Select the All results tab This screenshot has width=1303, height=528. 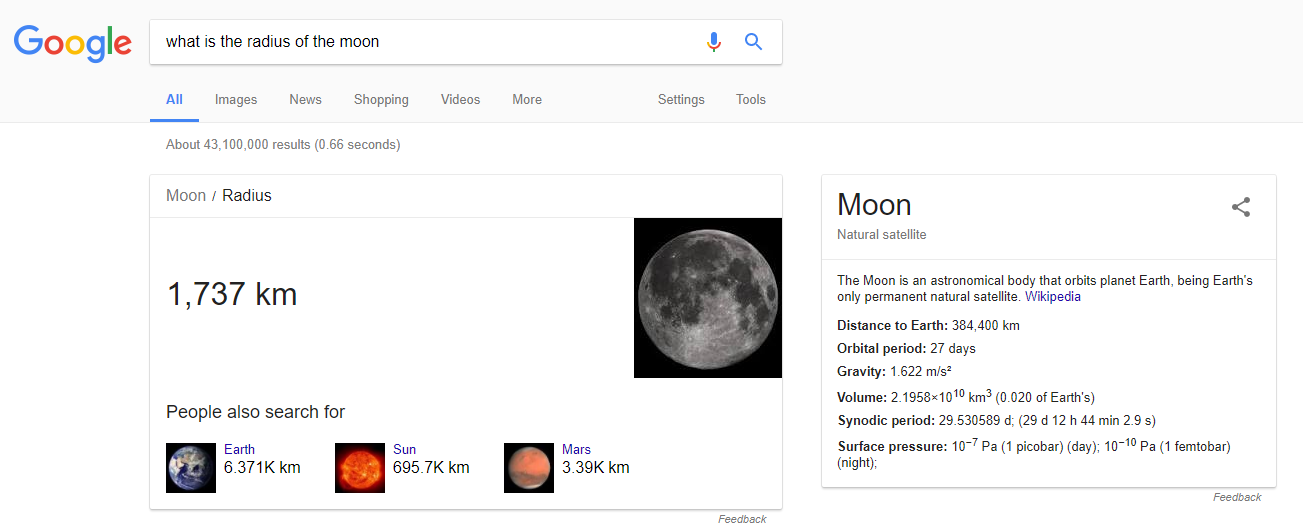point(175,99)
